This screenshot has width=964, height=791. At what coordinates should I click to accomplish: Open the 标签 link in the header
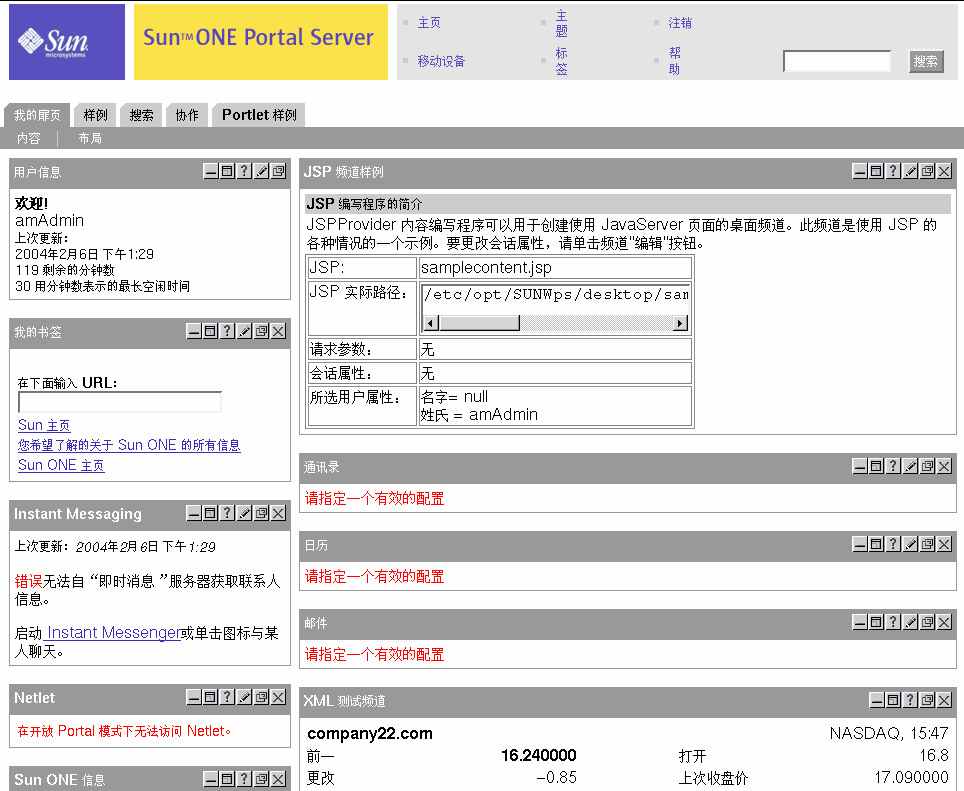(561, 61)
